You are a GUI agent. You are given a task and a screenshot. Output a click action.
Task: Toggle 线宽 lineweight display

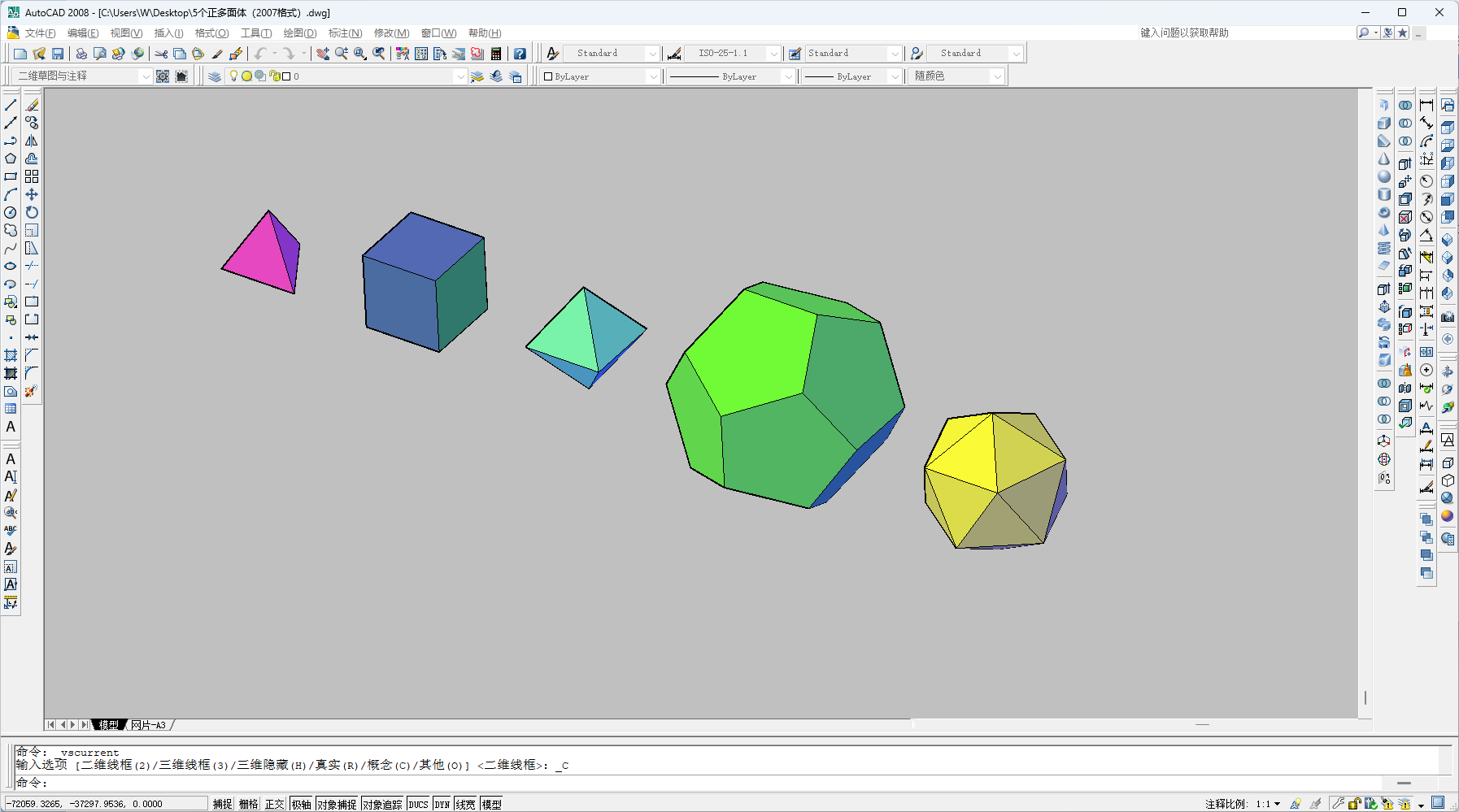click(x=466, y=804)
